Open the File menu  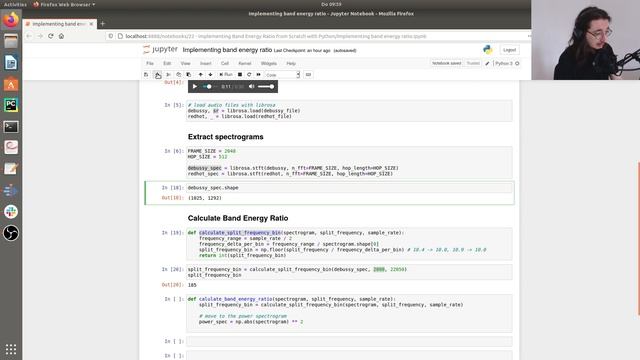(150, 64)
